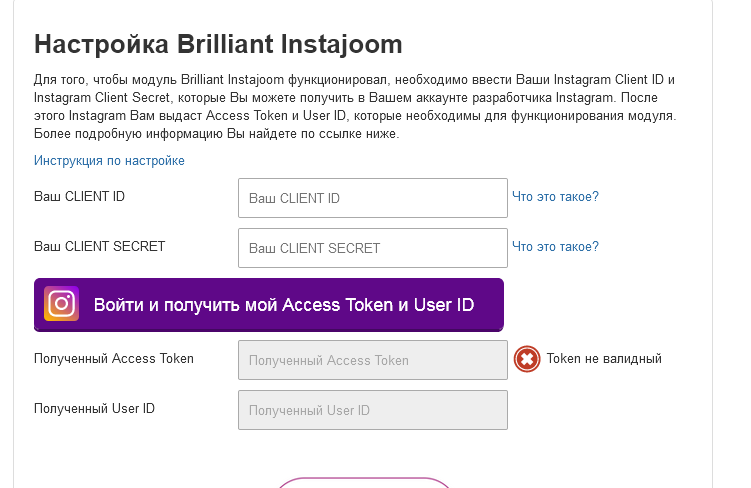Click empty space right of User ID field

tap(610, 410)
